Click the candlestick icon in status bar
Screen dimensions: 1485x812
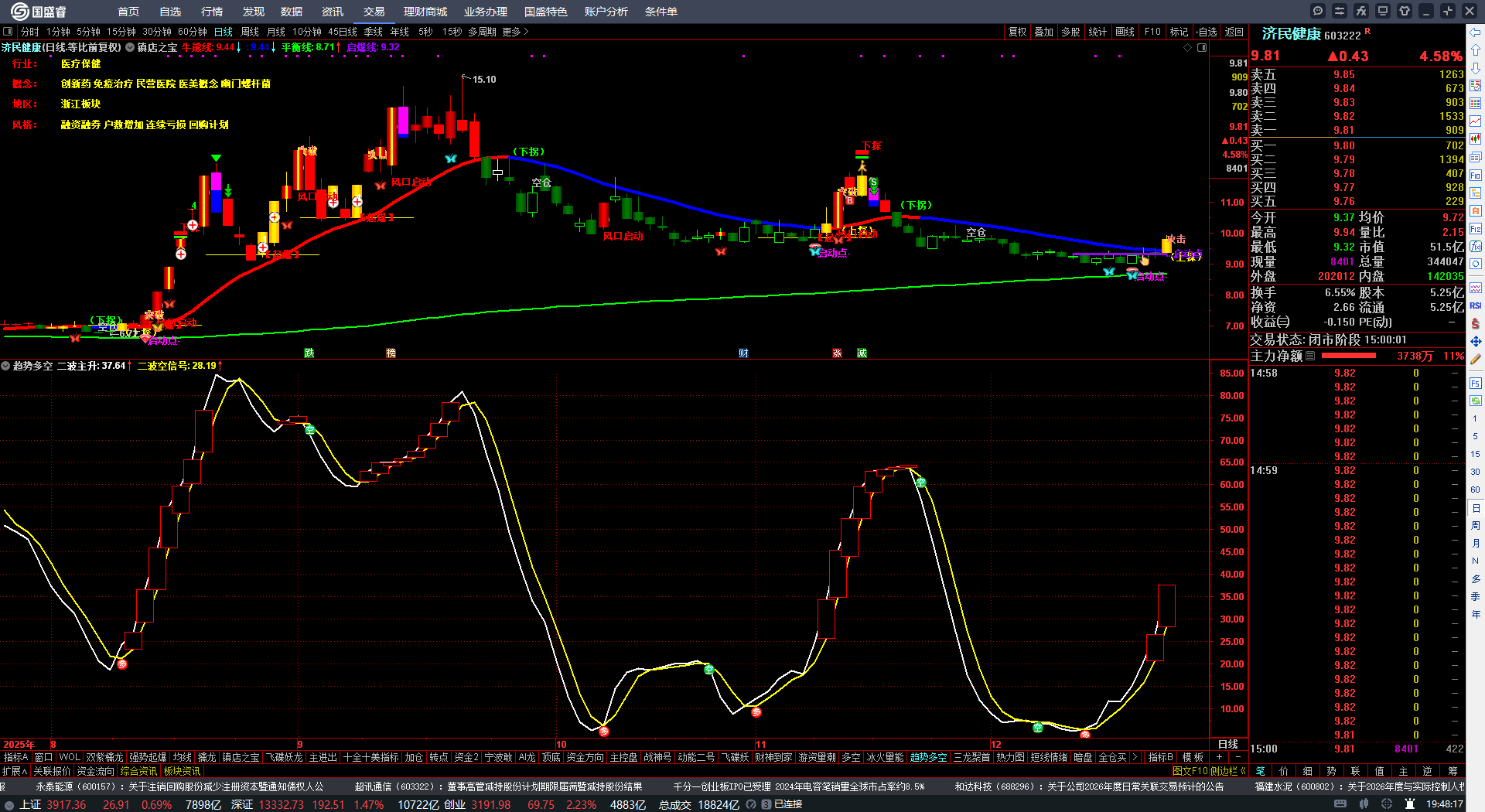pos(1364,804)
